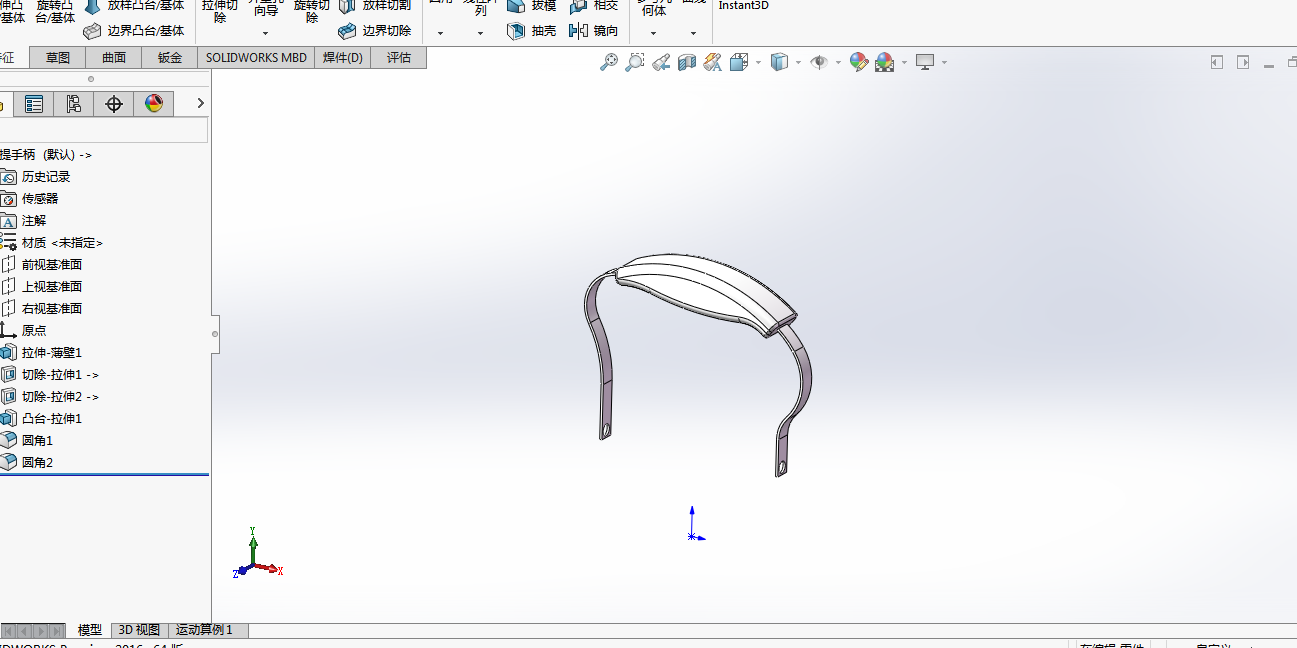This screenshot has width=1297, height=648.
Task: Expand the hidden manager tabs arrow
Action: (x=200, y=103)
